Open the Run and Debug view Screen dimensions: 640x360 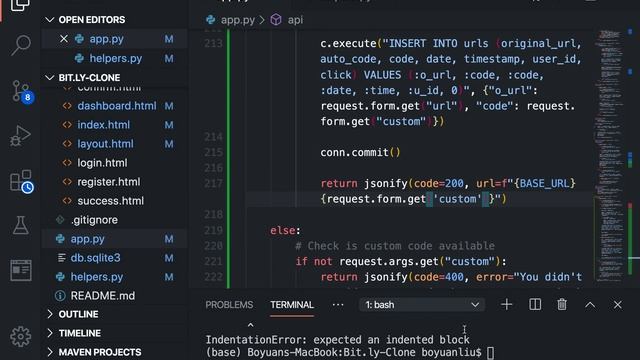click(x=20, y=136)
